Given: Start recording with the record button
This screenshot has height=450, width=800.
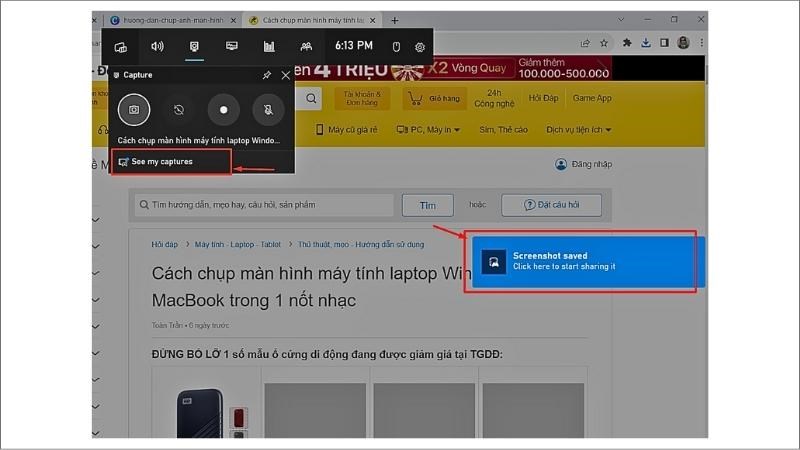Looking at the screenshot, I should (x=223, y=110).
